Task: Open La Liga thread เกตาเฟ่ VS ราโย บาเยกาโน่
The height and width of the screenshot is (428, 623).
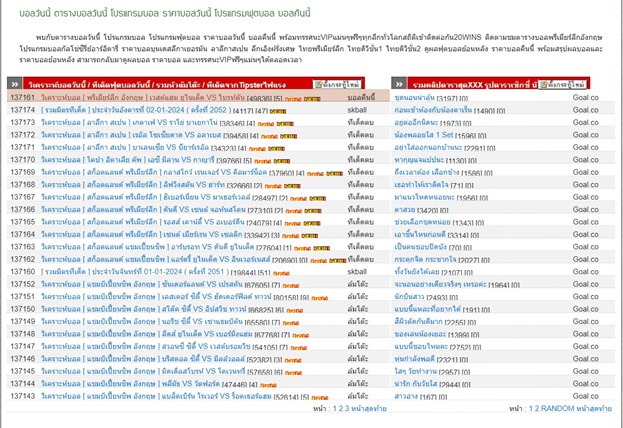Action: tap(129, 122)
